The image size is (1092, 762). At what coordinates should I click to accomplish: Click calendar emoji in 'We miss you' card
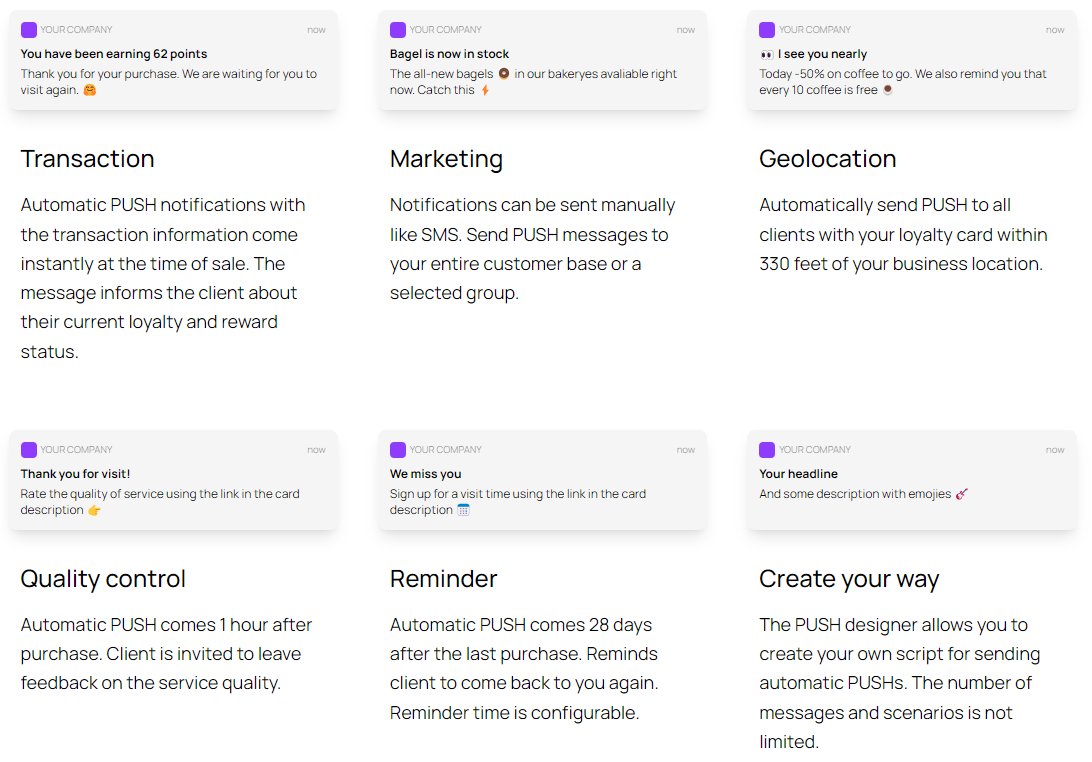coord(463,510)
